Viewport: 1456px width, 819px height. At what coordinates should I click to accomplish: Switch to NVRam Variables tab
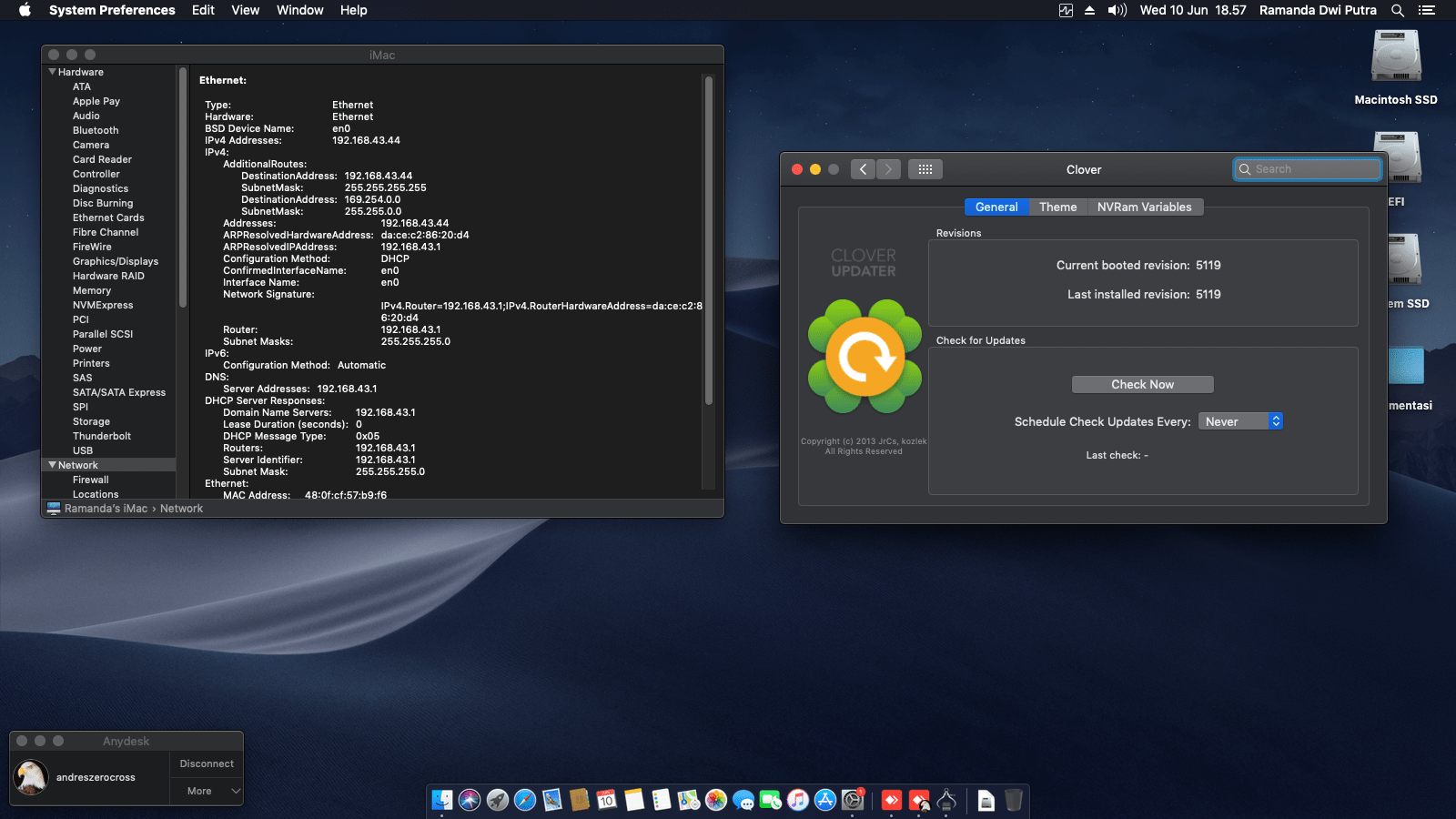coord(1144,207)
